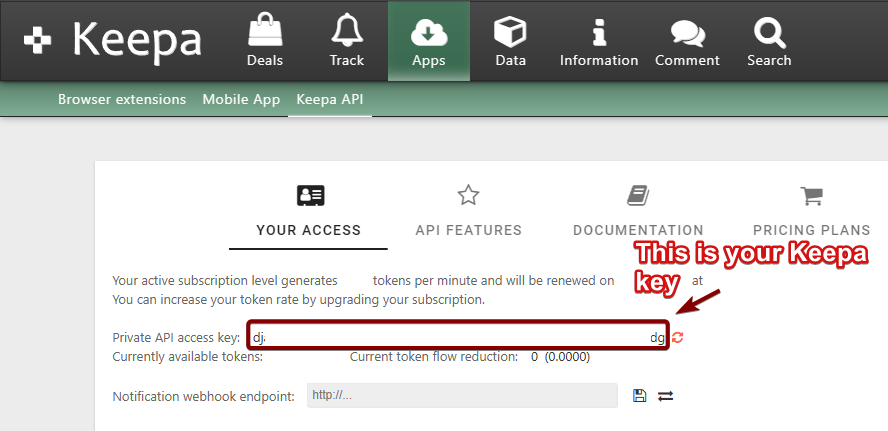Click 'Notification webhook endpoint:' label

point(204,396)
